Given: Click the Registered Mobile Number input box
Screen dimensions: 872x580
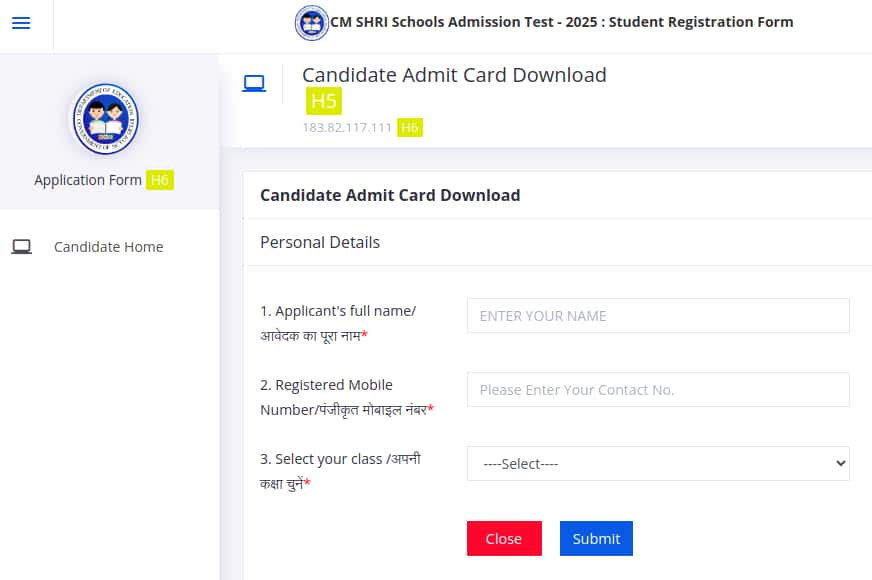Looking at the screenshot, I should point(657,390).
